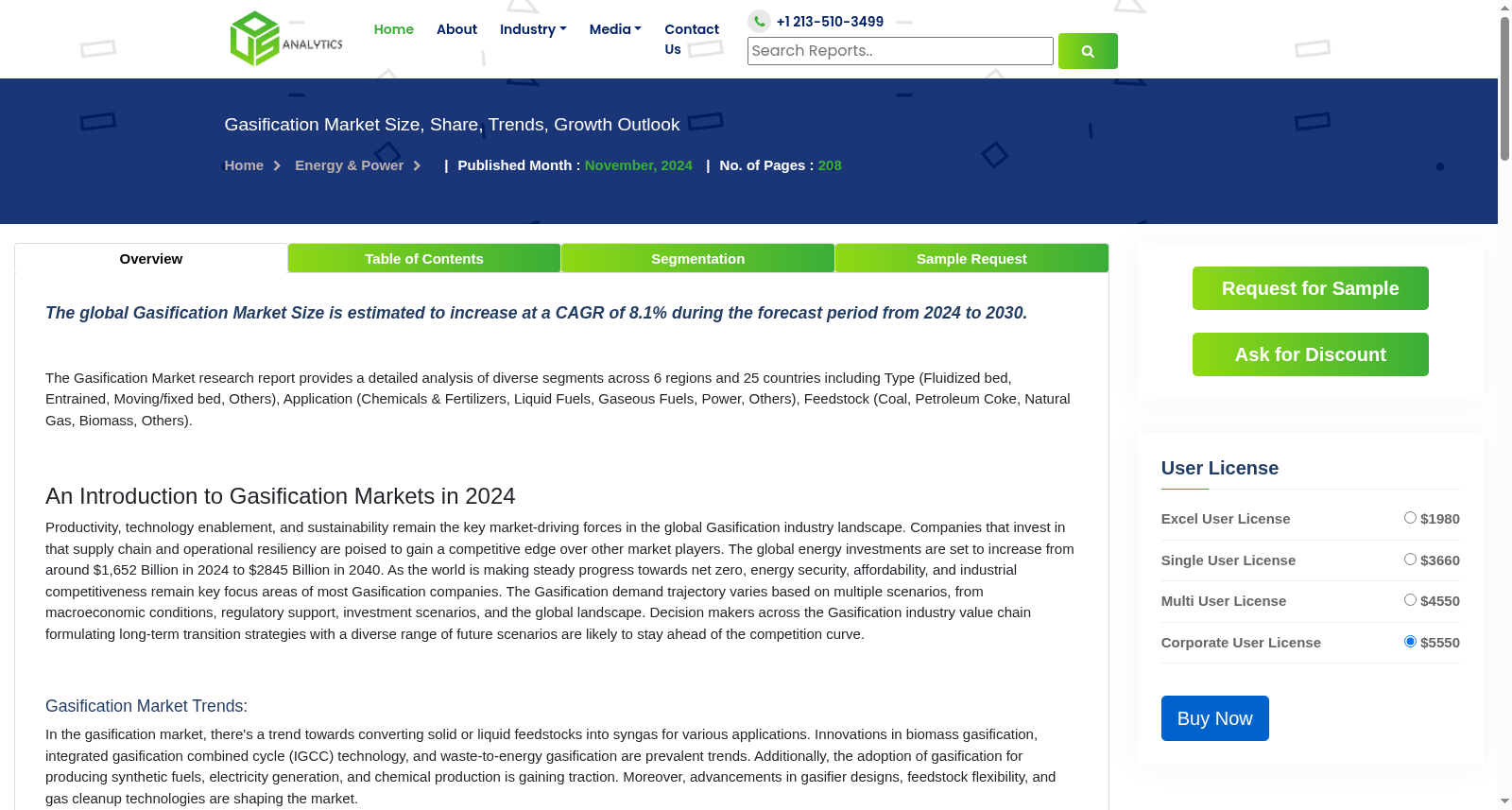Select Corporate User License radio

coord(1410,642)
